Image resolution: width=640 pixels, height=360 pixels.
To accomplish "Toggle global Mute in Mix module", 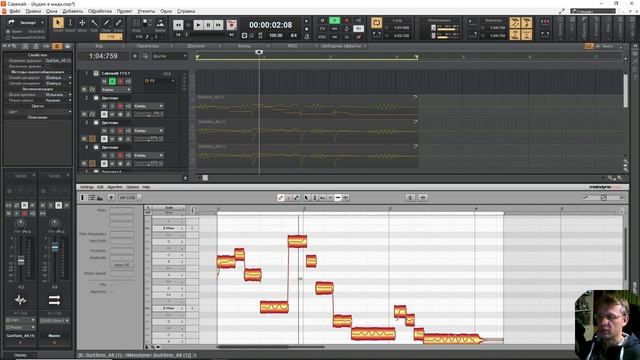I will click(322, 20).
